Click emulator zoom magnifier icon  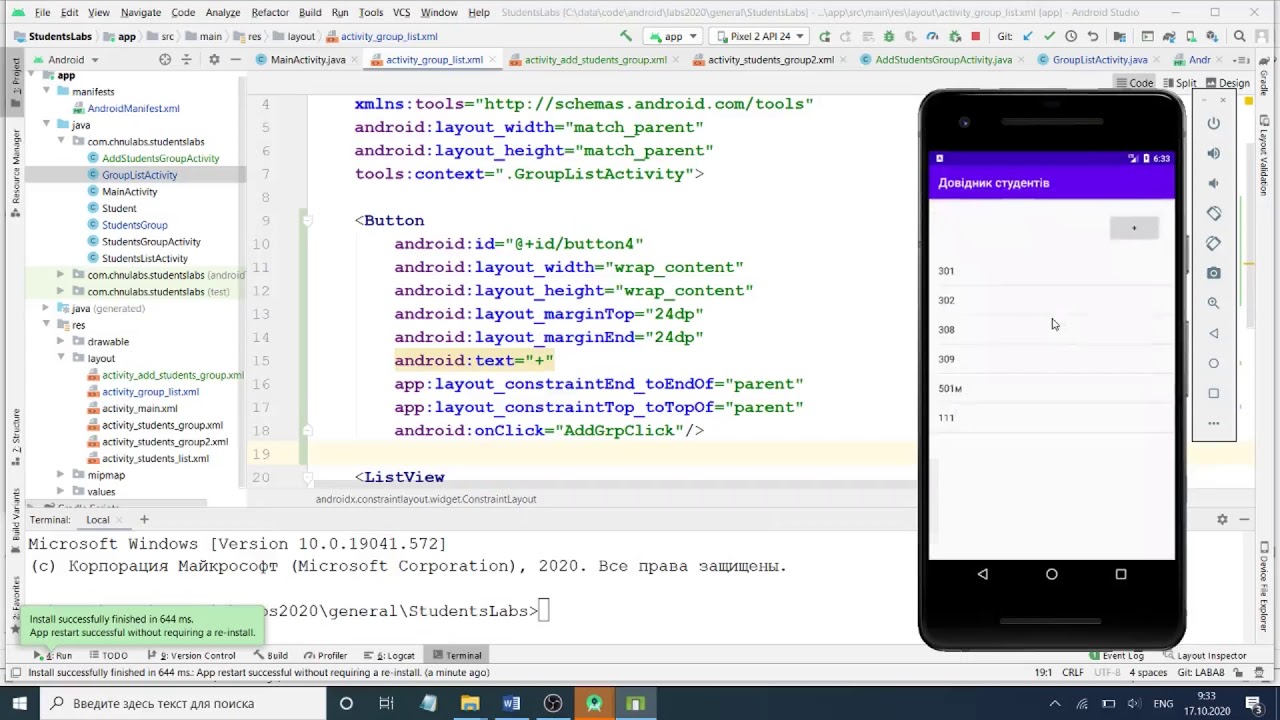[1213, 303]
